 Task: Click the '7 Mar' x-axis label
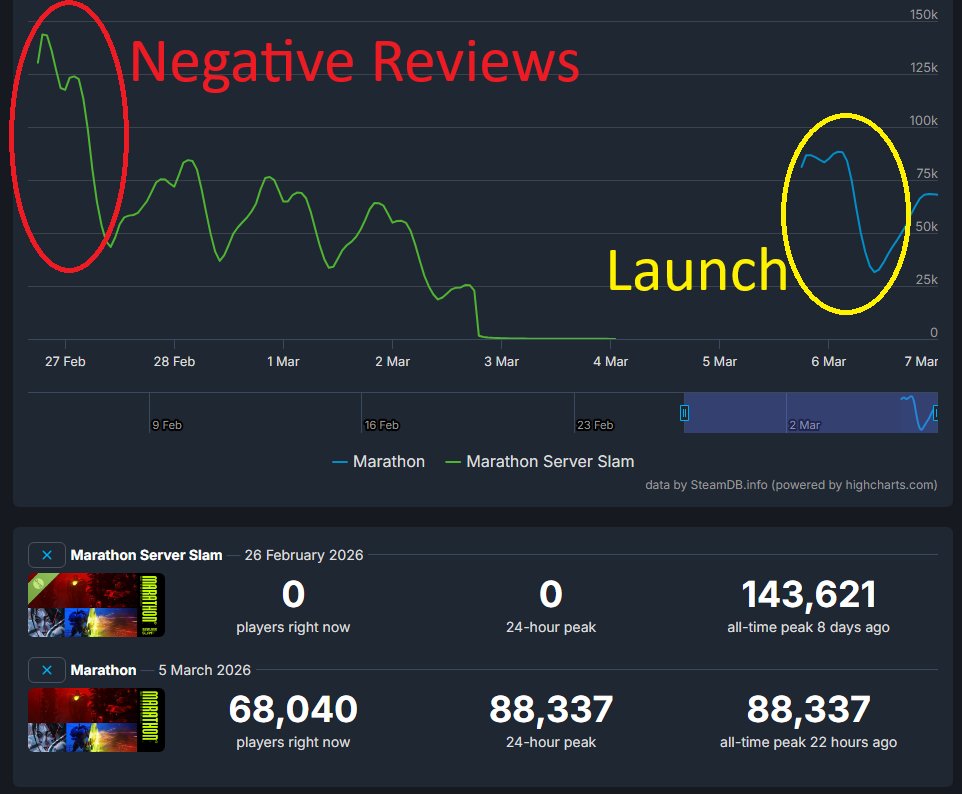[921, 361]
